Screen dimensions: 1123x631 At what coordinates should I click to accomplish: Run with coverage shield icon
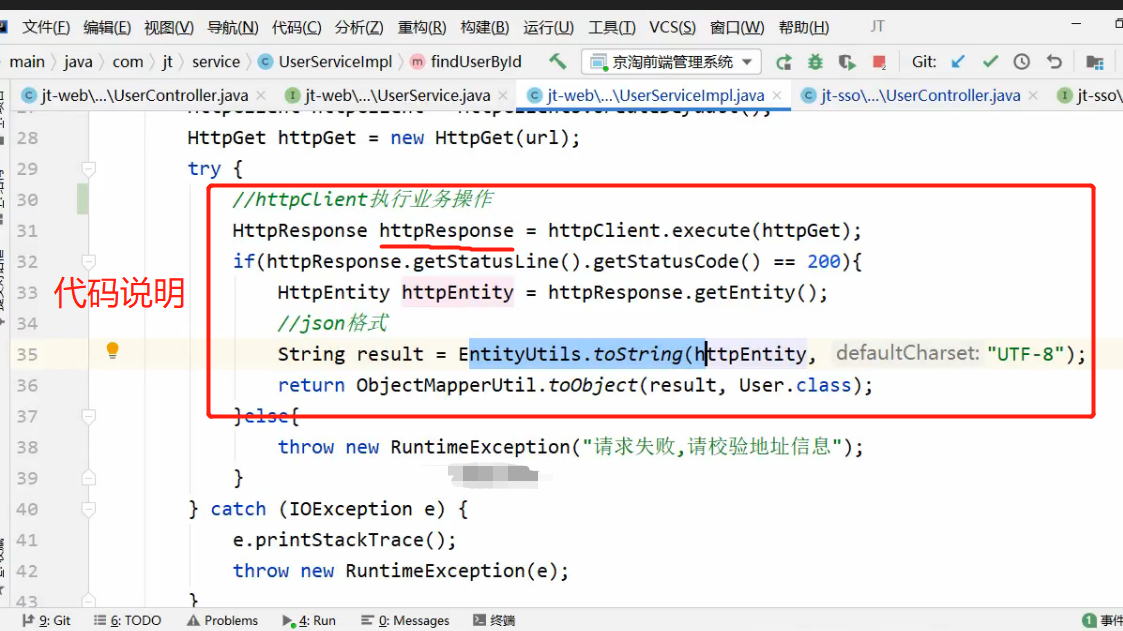tap(847, 62)
